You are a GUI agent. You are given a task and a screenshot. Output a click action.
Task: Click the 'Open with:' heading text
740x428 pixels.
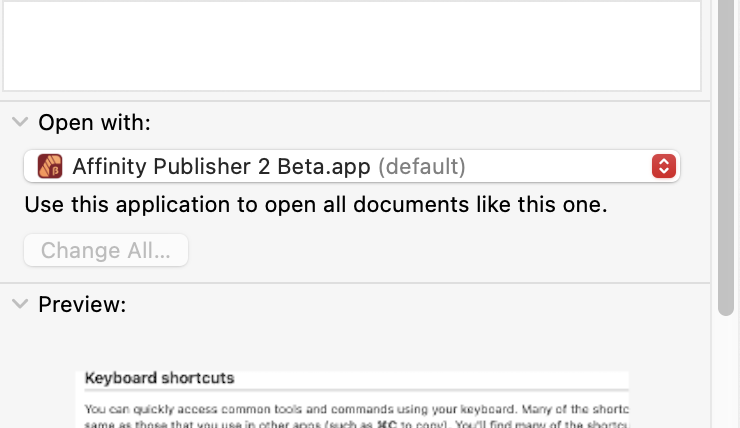(94, 123)
